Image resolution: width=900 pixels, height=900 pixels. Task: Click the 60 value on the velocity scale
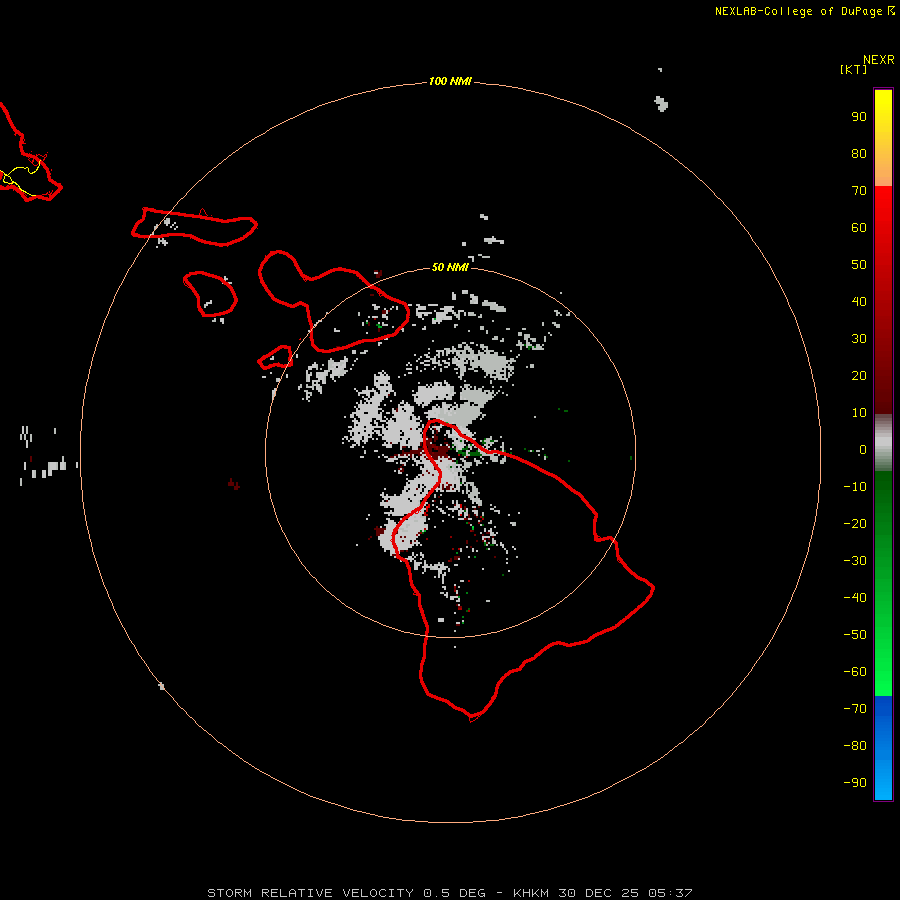tap(859, 227)
